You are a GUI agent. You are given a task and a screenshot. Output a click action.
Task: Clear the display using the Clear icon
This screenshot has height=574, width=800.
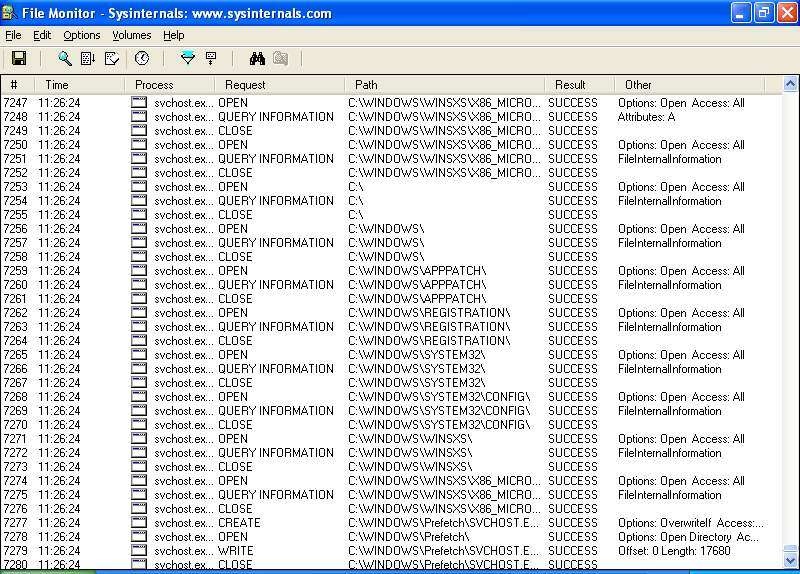coord(112,59)
